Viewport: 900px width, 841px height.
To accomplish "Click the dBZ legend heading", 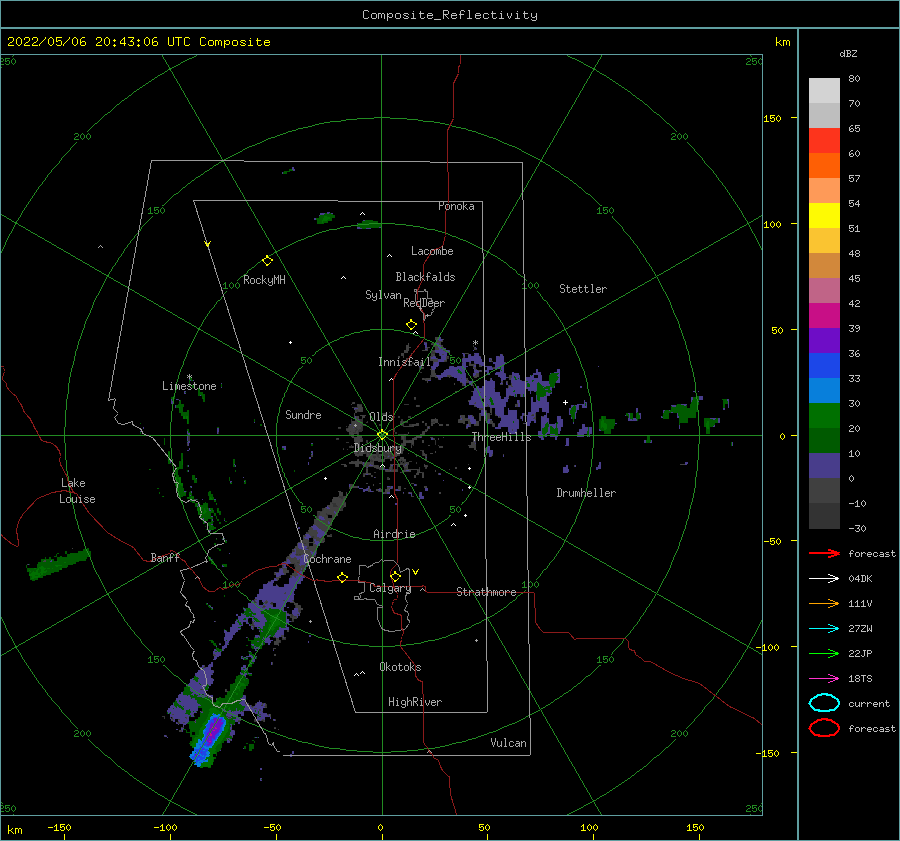I will coord(848,53).
